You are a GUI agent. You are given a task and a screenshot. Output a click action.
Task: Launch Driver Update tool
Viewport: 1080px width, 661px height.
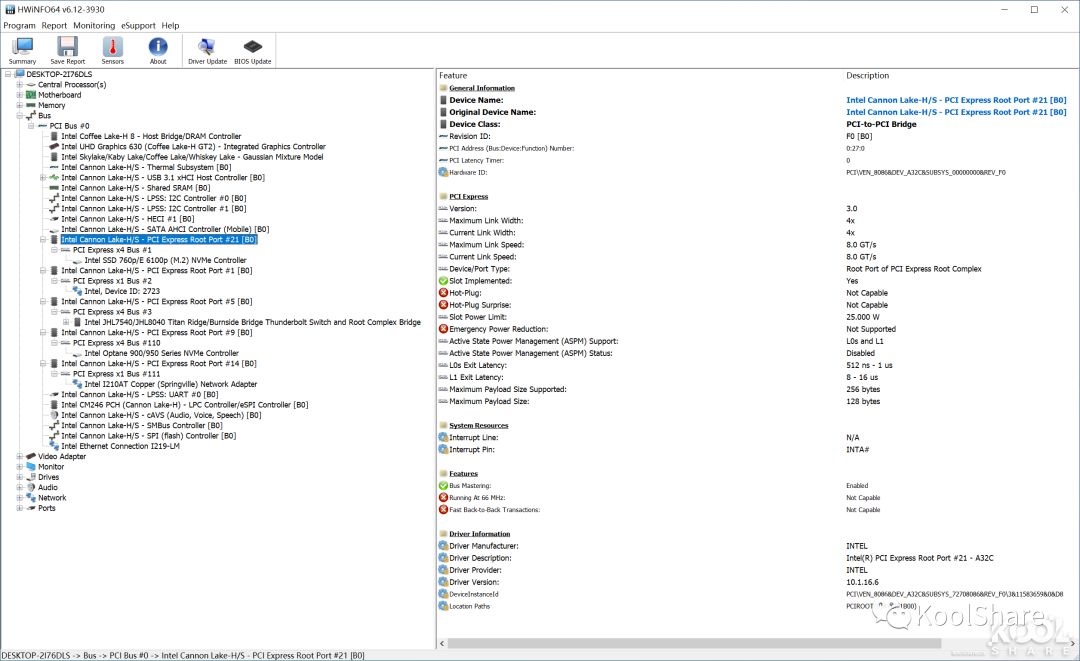click(x=207, y=50)
